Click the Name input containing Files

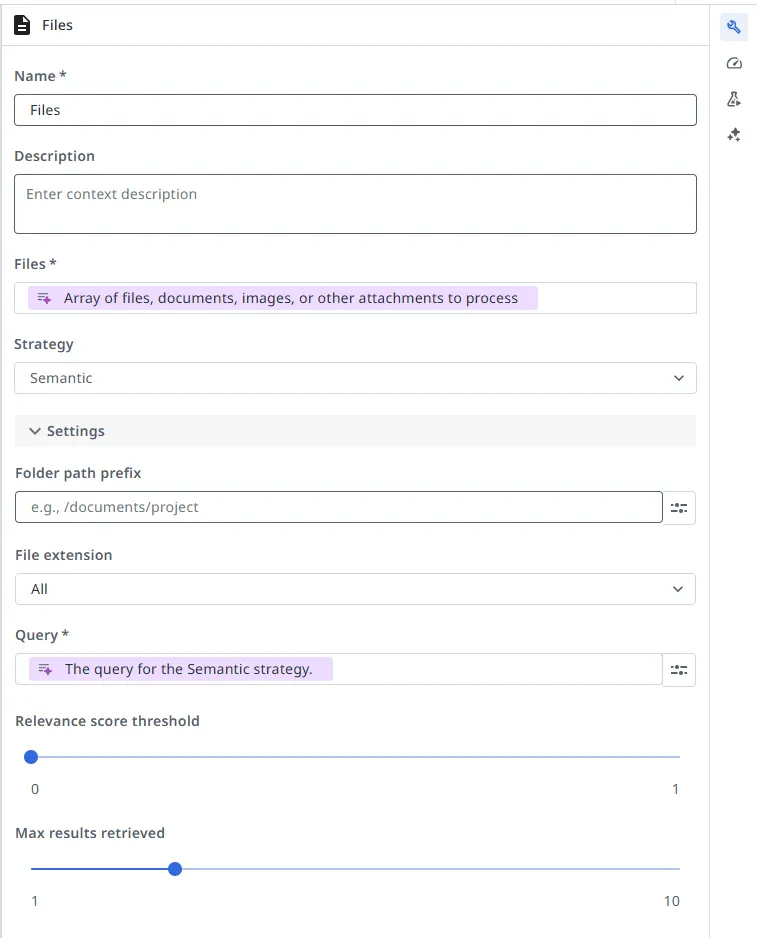[355, 110]
